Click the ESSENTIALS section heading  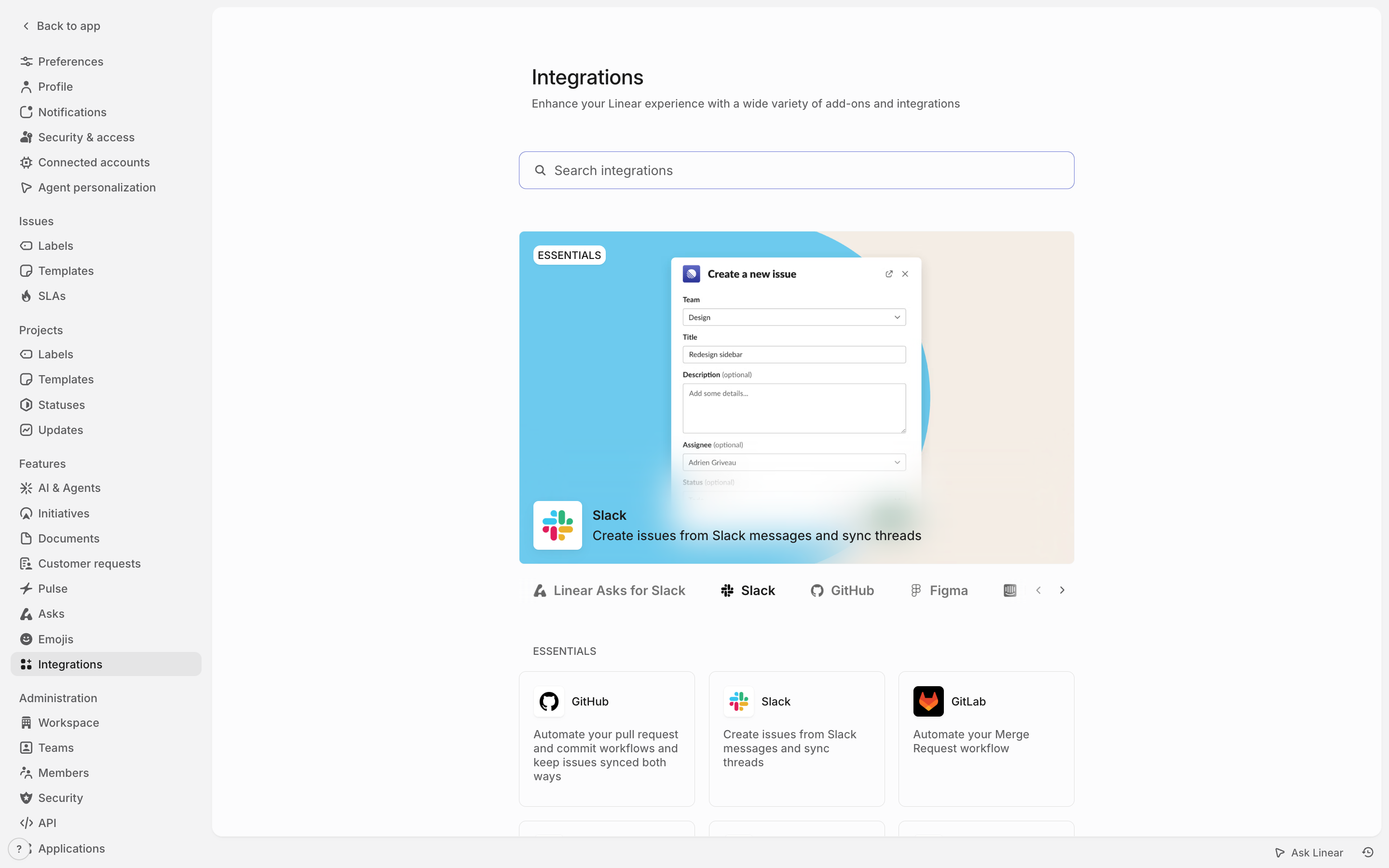click(564, 651)
